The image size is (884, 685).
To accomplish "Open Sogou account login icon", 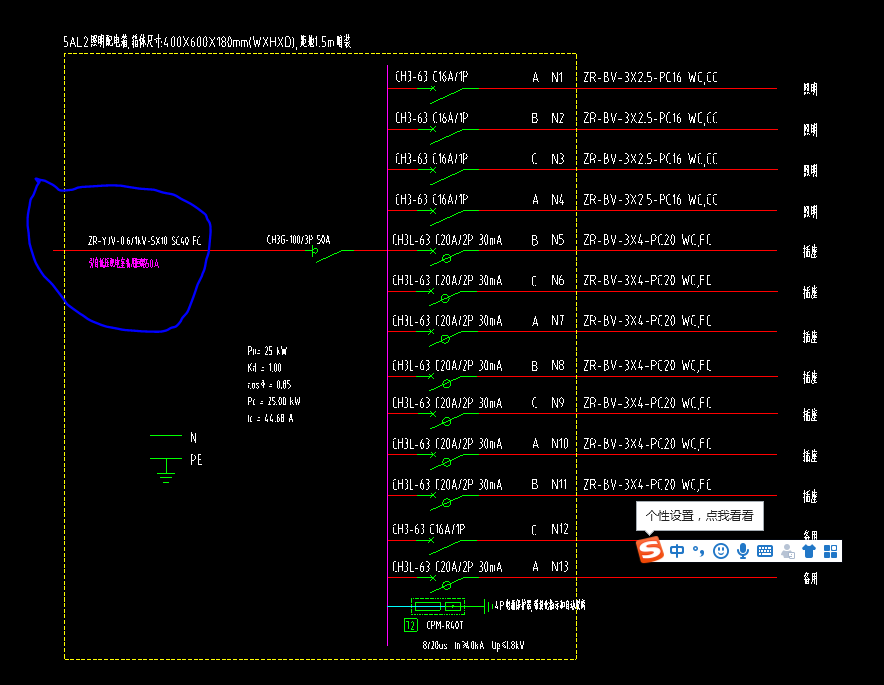I will 788,551.
